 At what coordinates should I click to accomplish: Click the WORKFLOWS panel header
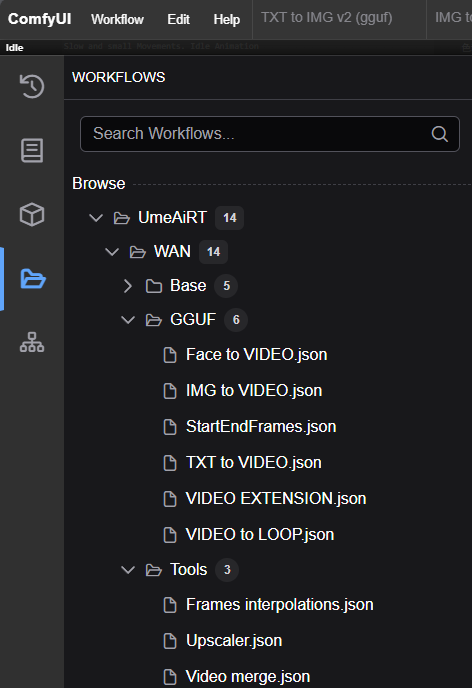[118, 77]
